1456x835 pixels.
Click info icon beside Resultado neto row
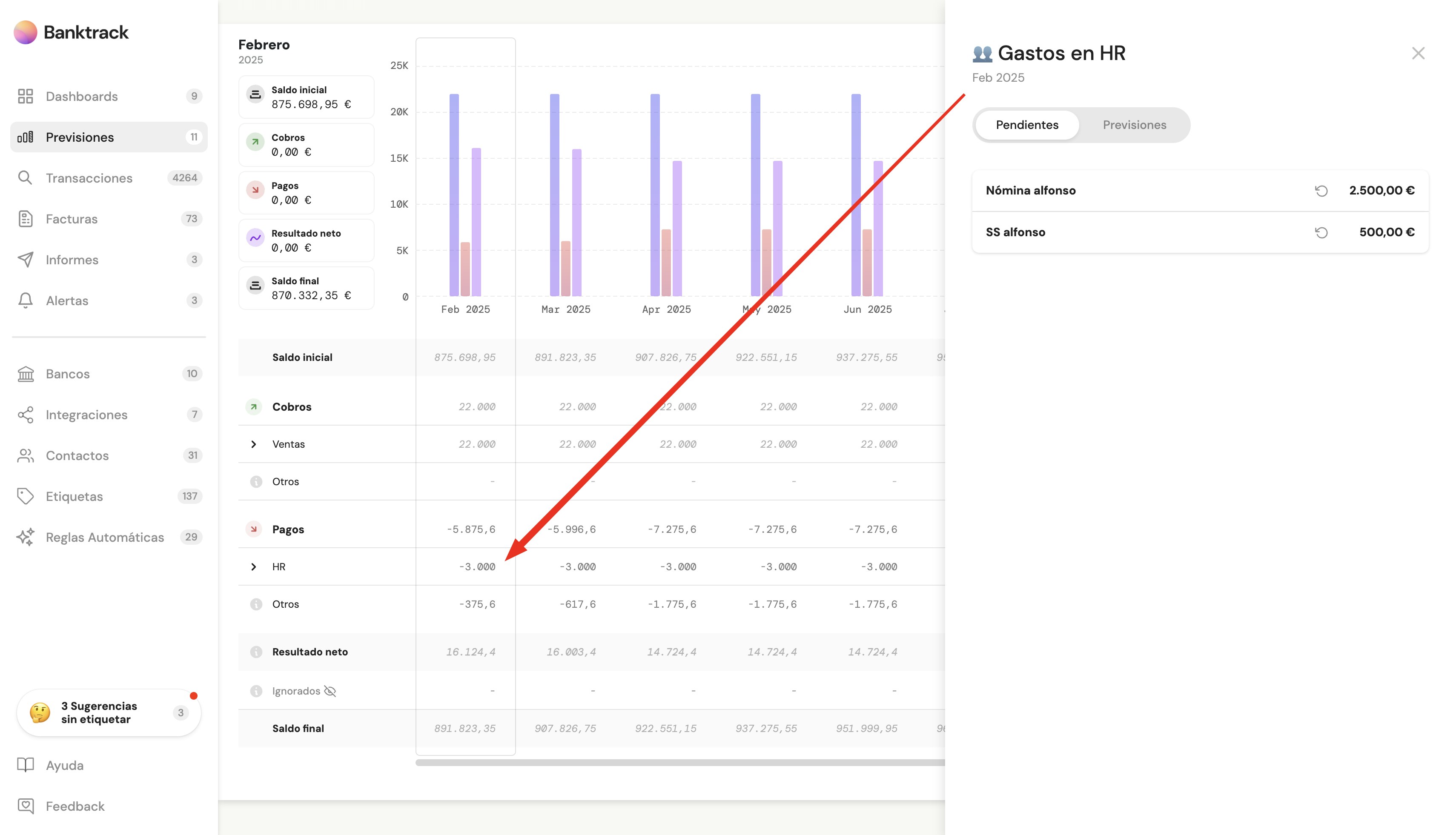[x=256, y=652]
